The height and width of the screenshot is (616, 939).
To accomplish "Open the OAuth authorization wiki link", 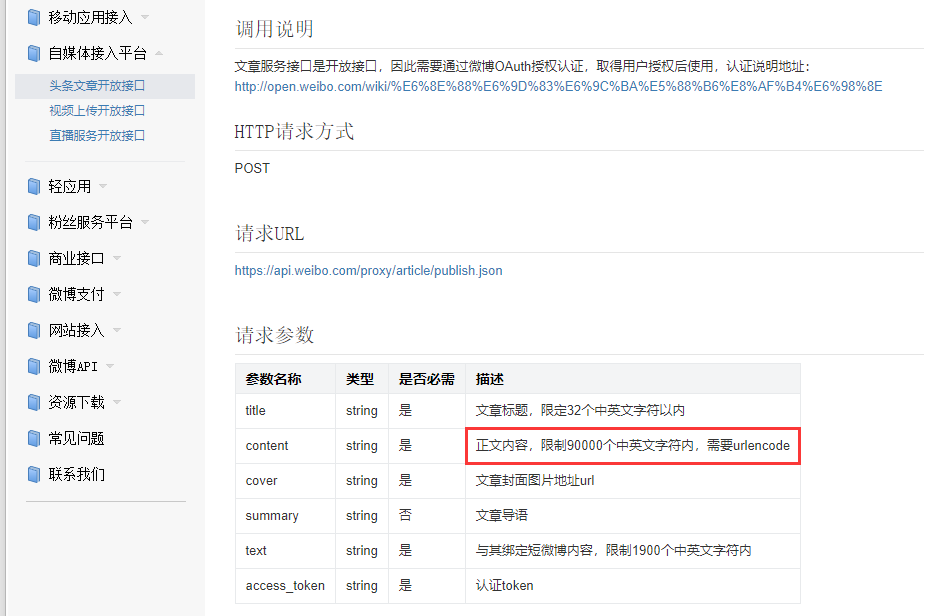I will coord(558,86).
